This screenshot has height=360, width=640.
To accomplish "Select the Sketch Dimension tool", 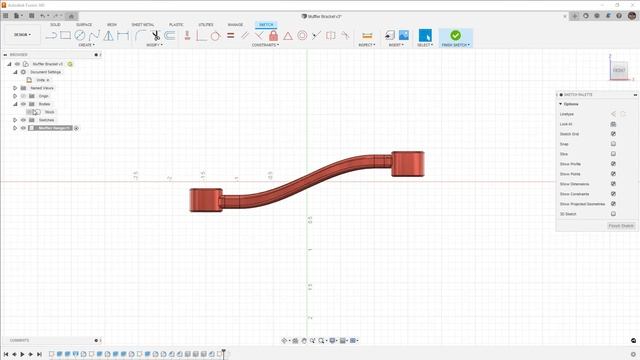I will pos(123,36).
